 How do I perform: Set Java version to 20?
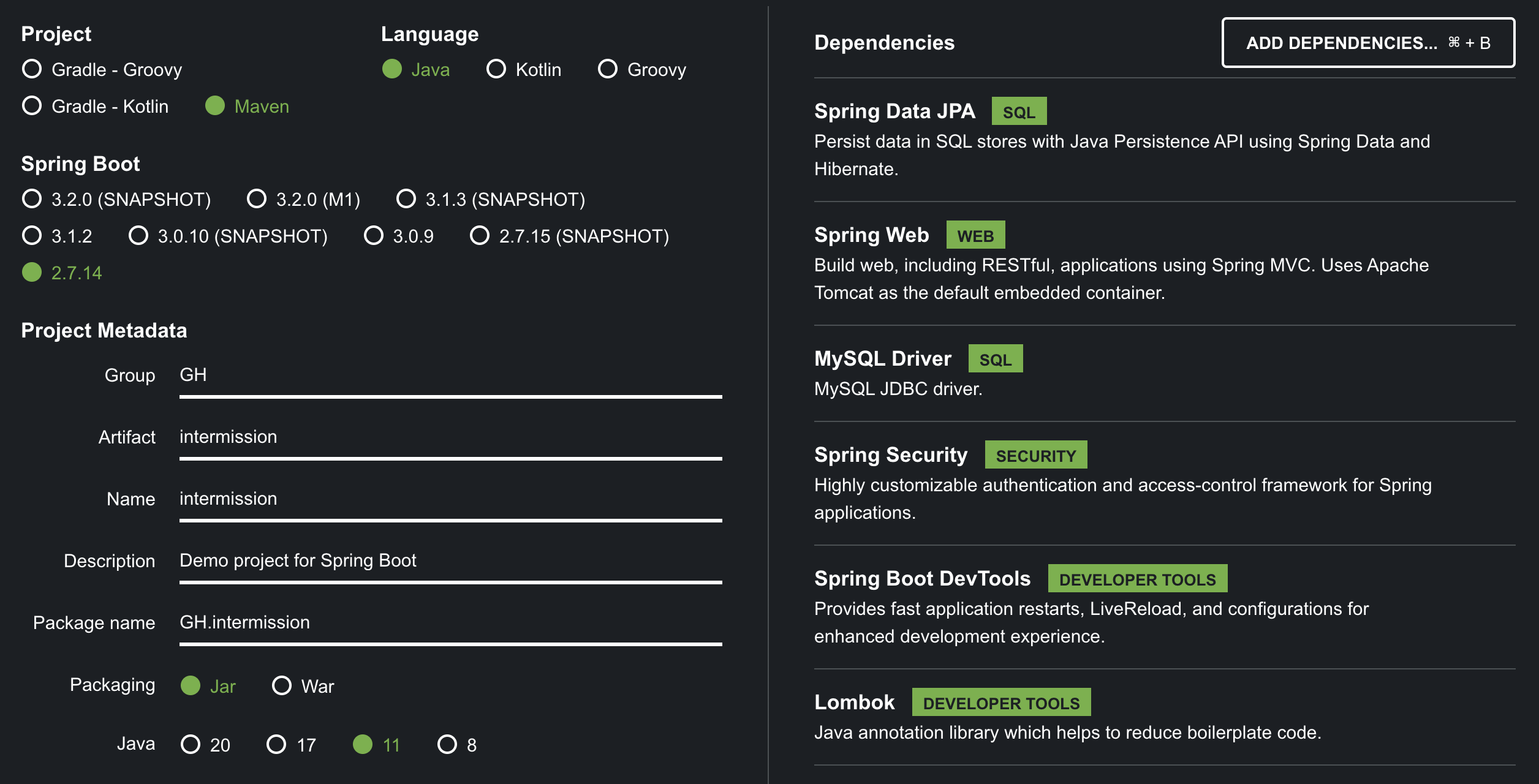[191, 744]
